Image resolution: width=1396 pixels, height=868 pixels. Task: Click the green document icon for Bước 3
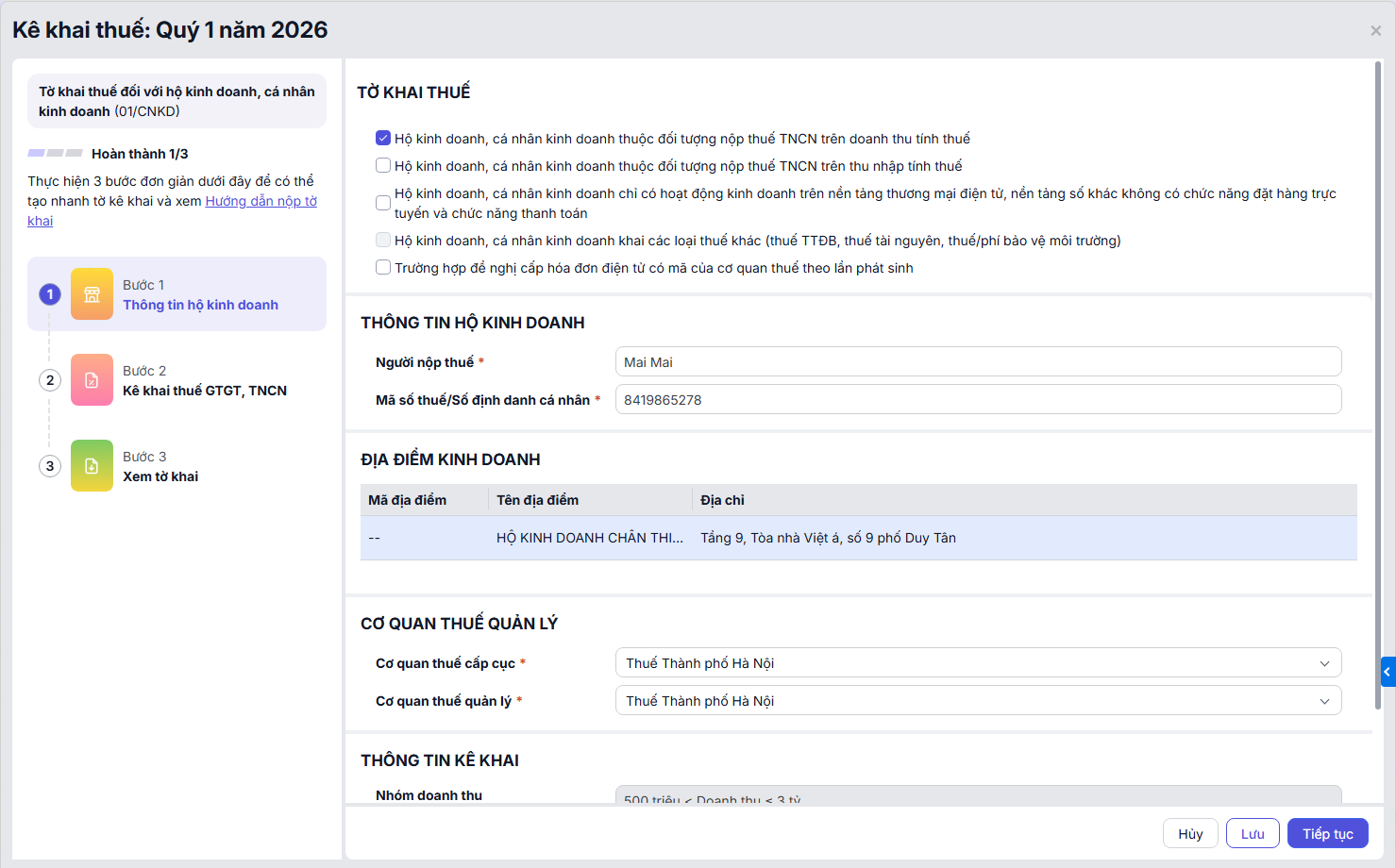tap(92, 466)
